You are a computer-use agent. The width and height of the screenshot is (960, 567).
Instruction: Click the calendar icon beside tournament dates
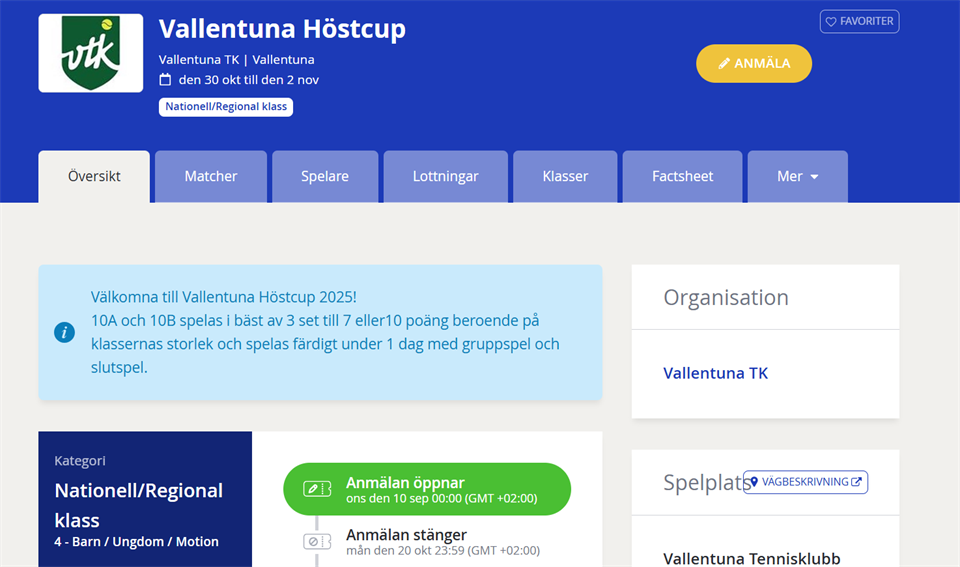(x=166, y=79)
